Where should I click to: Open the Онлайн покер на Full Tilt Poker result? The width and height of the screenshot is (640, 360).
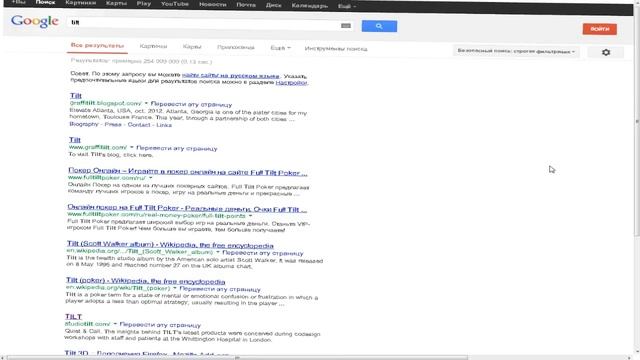[187, 208]
